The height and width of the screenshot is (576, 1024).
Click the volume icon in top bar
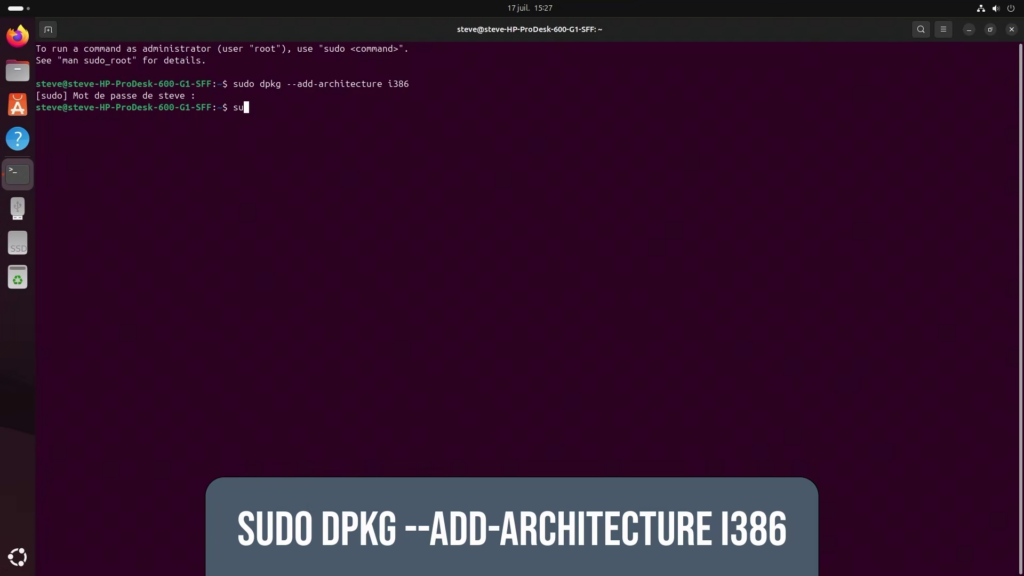pyautogui.click(x=995, y=8)
